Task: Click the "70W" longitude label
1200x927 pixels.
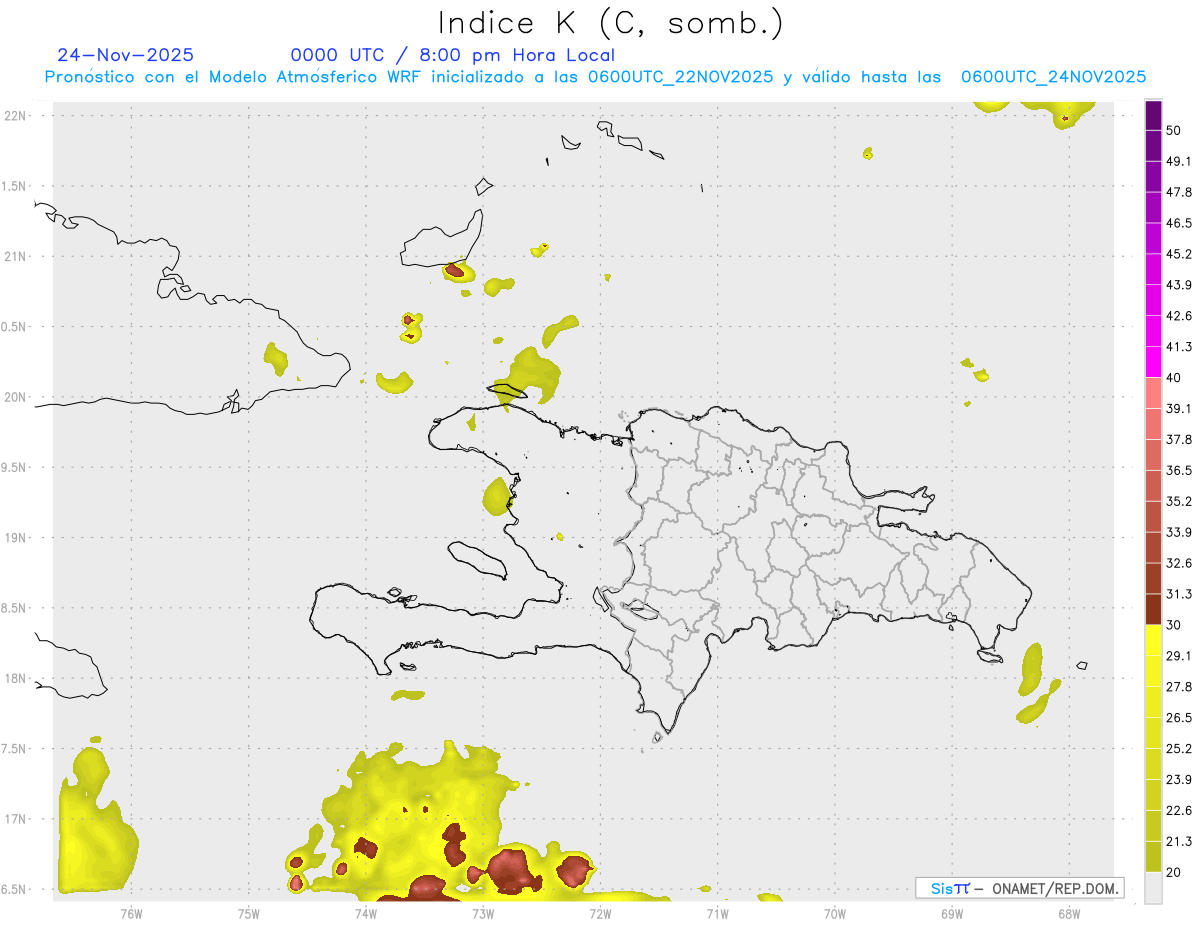Action: point(835,913)
